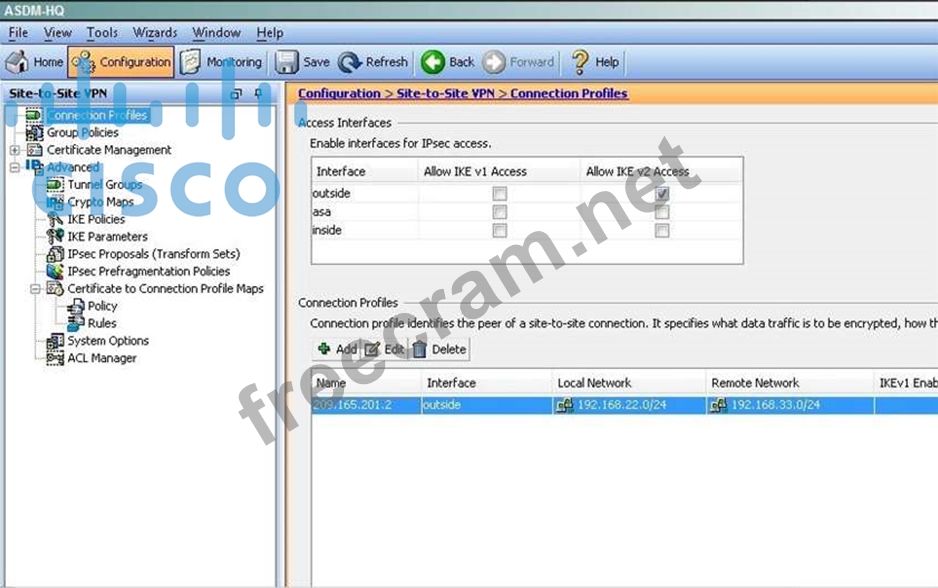Viewport: 938px width, 588px height.
Task: Collapse the Advanced tree node
Action: [x=15, y=167]
